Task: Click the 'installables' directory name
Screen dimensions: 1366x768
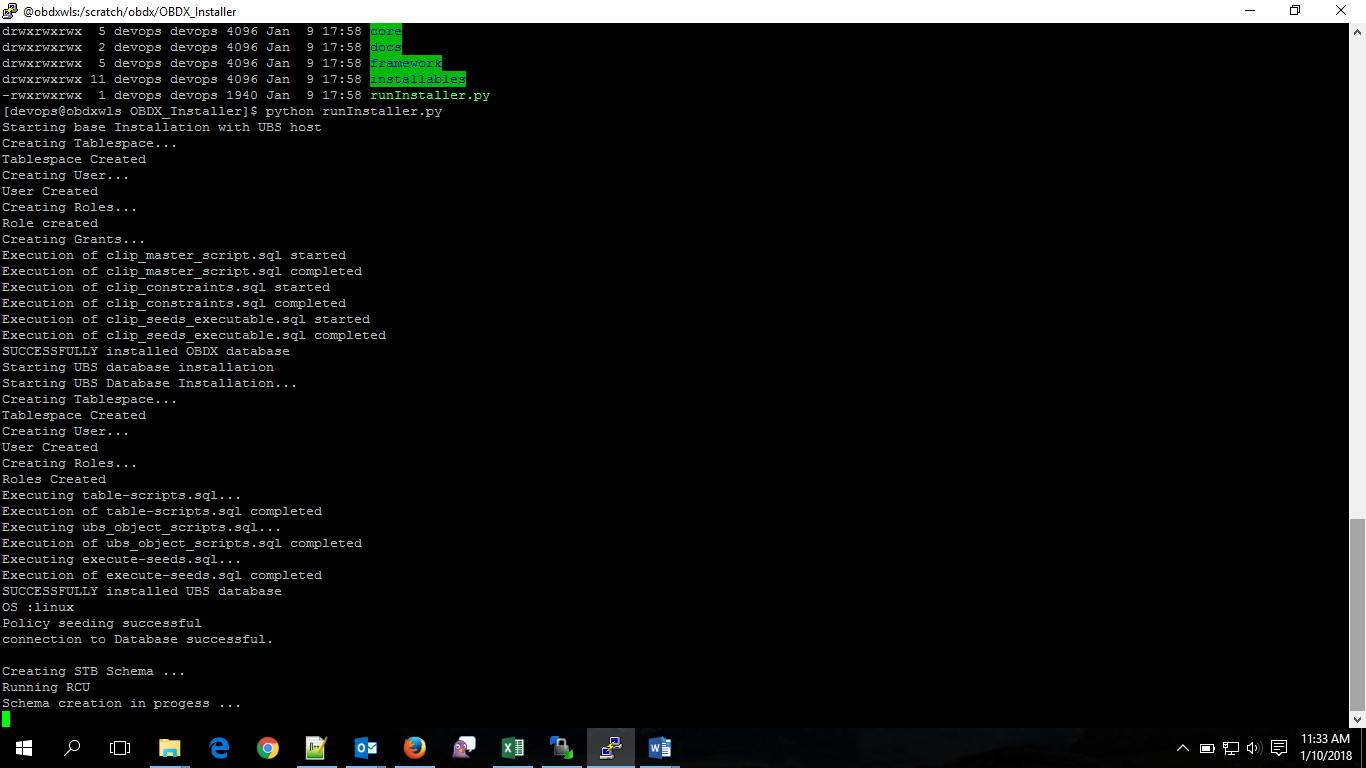Action: 418,79
